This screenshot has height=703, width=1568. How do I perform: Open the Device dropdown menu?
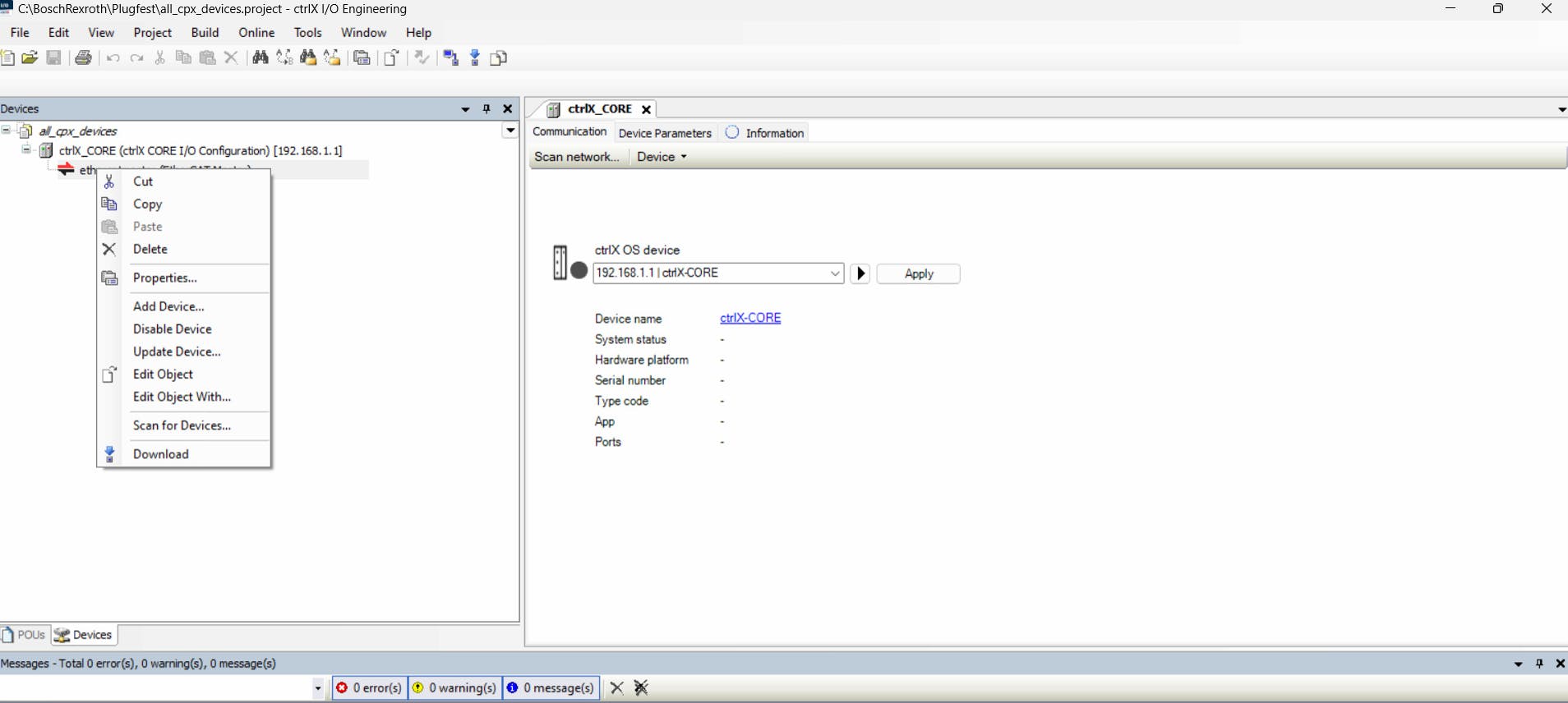[x=662, y=157]
